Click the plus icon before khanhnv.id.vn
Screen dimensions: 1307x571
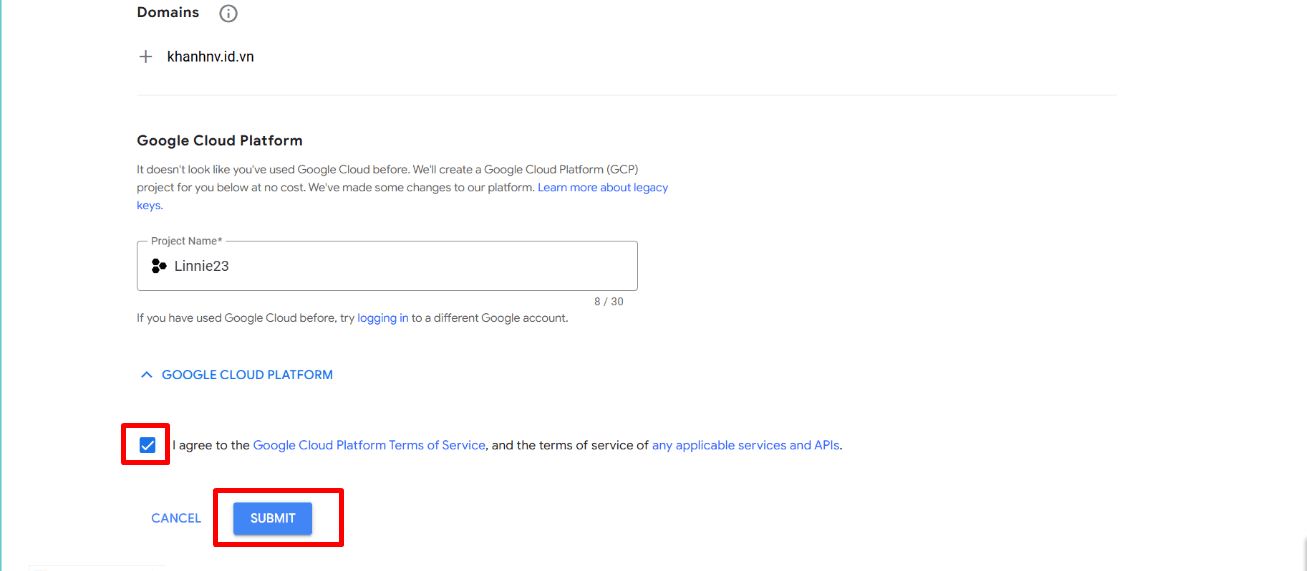tap(146, 57)
